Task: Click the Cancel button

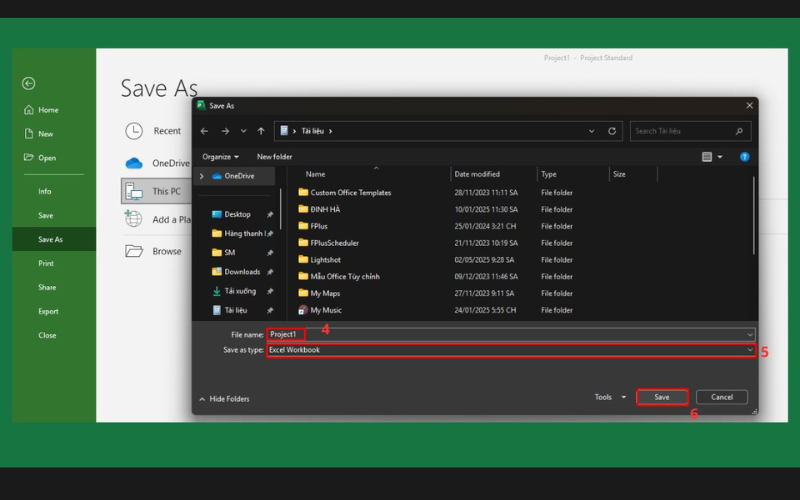Action: point(721,397)
